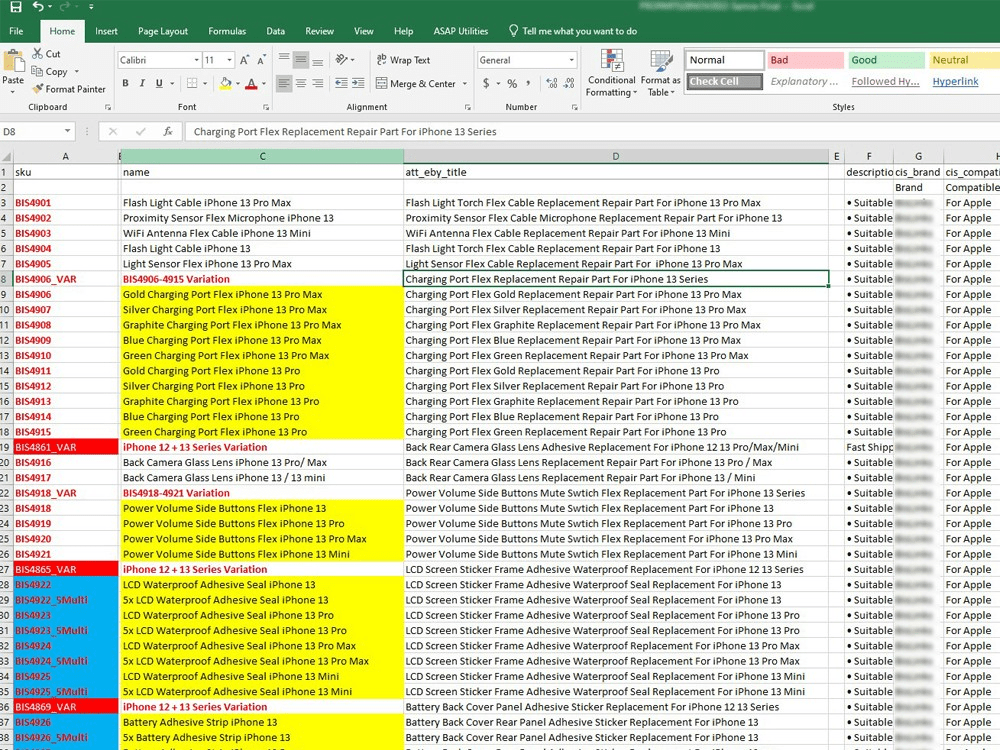Screen dimensions: 1000x750
Task: Decrease font size with smaller A icon
Action: [x=261, y=60]
